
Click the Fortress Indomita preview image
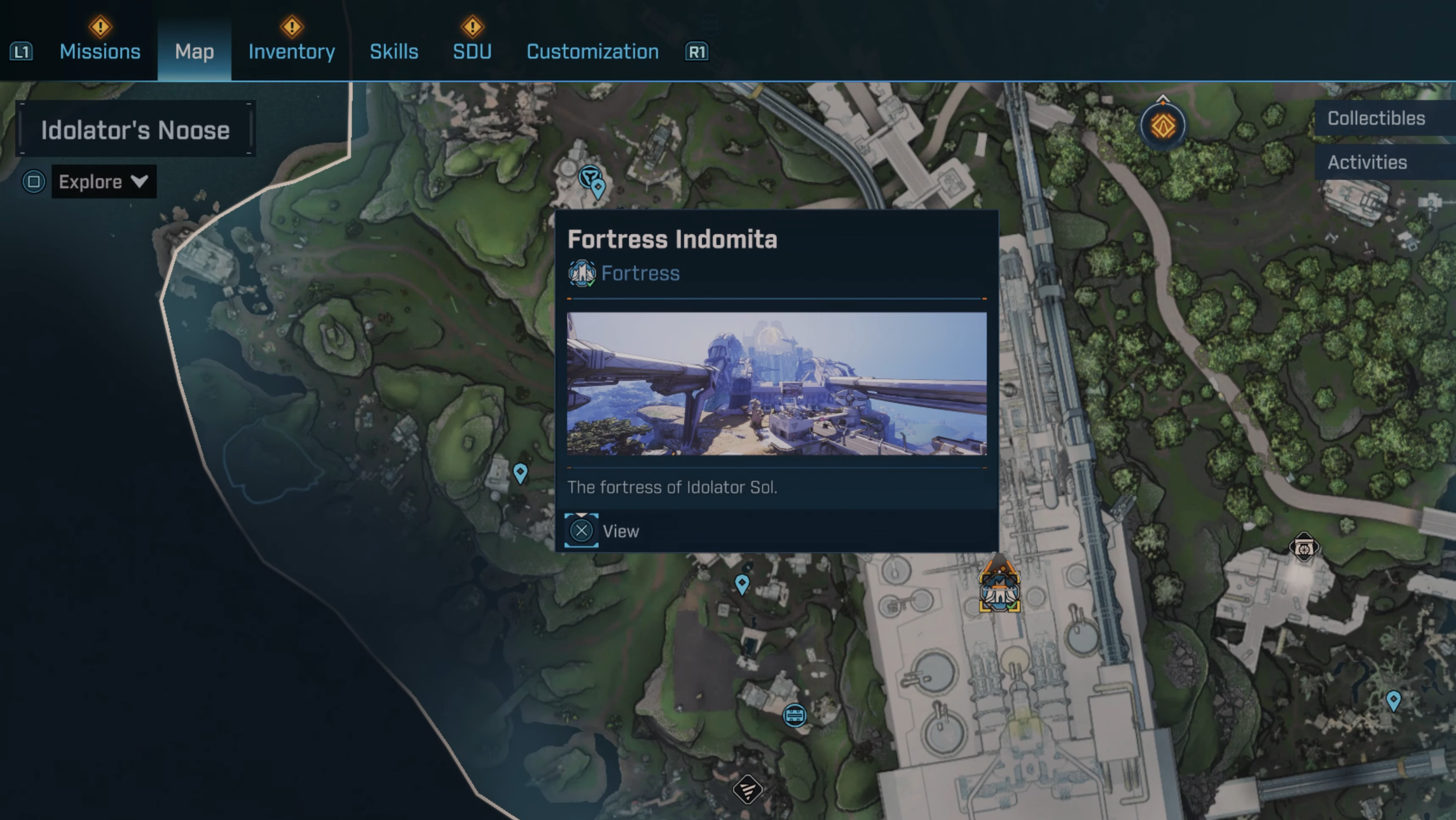tap(776, 384)
